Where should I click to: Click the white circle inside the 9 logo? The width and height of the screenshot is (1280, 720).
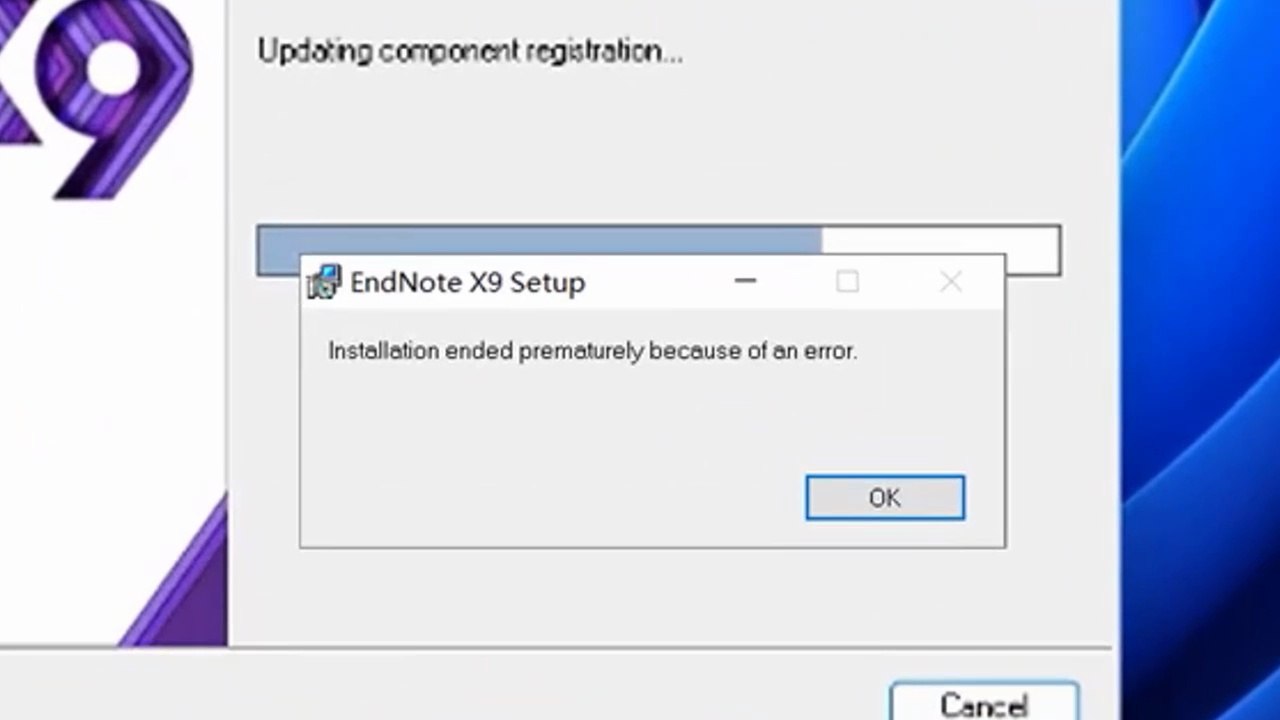(x=113, y=63)
